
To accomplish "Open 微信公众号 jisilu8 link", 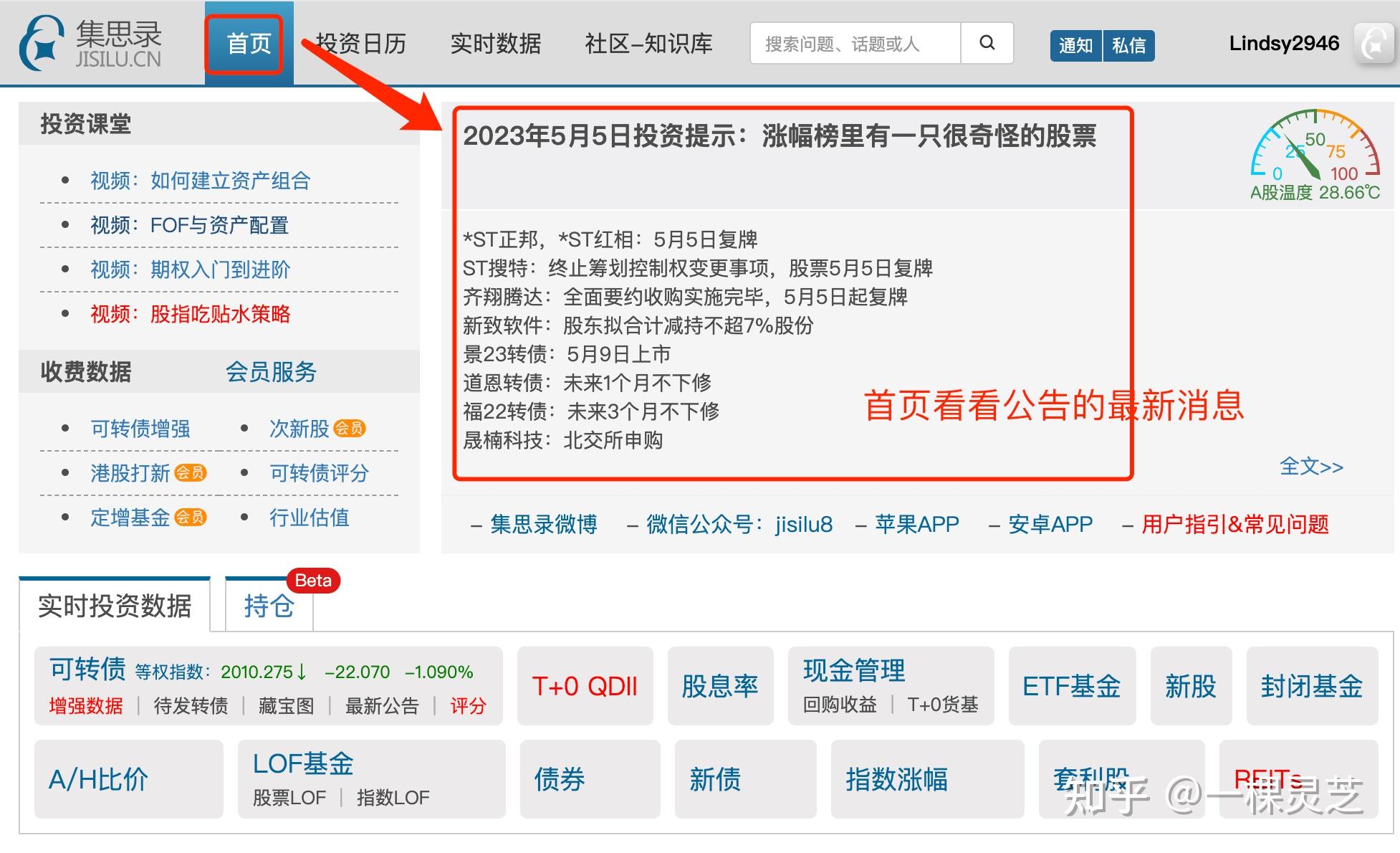I will 739,524.
